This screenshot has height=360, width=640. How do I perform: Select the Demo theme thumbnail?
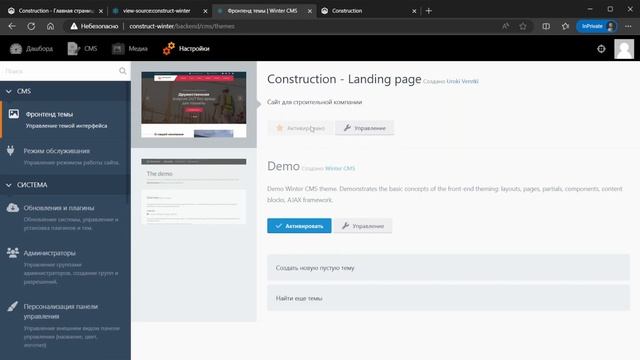[194, 191]
